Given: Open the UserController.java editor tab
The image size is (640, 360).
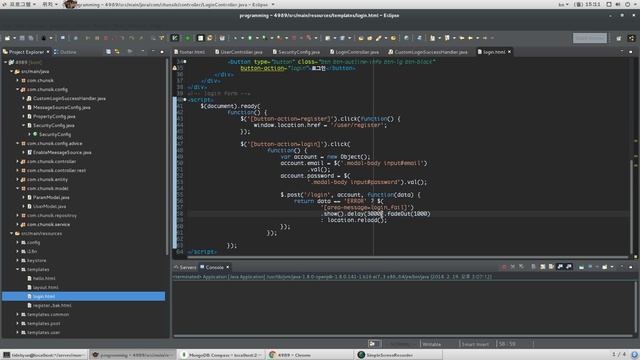Looking at the screenshot, I should pyautogui.click(x=239, y=52).
